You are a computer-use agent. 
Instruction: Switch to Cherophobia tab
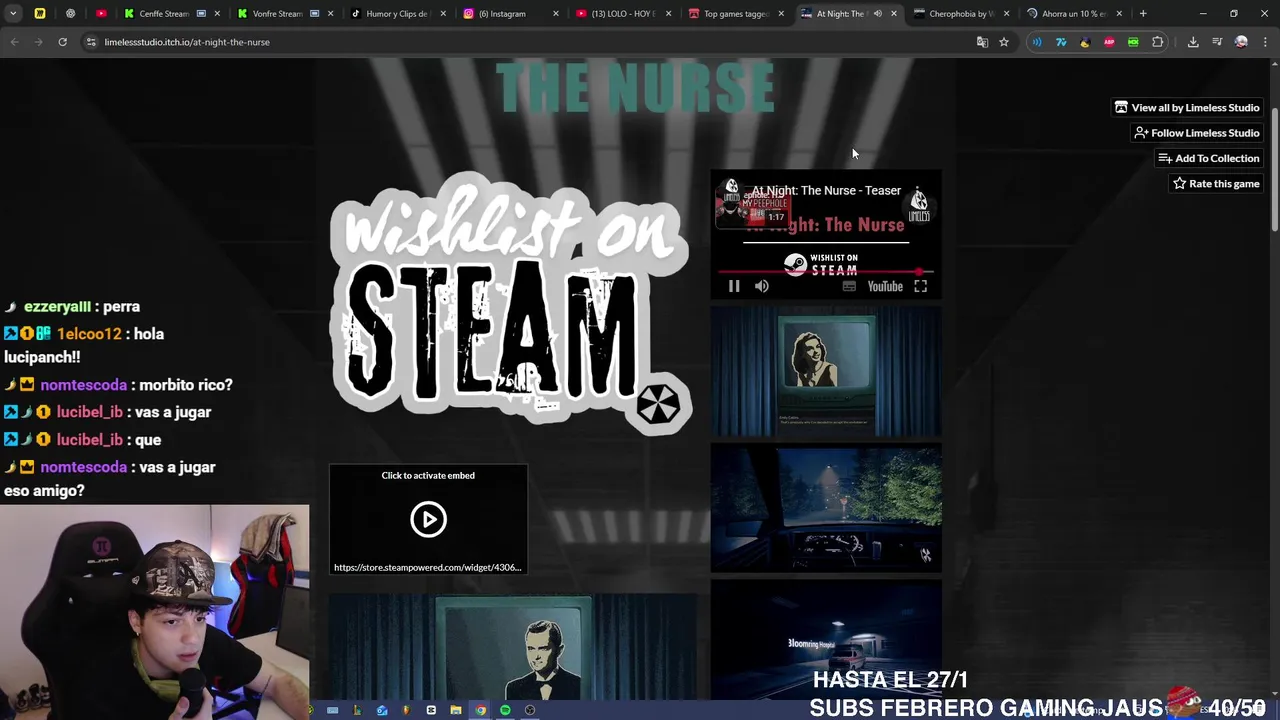click(963, 14)
